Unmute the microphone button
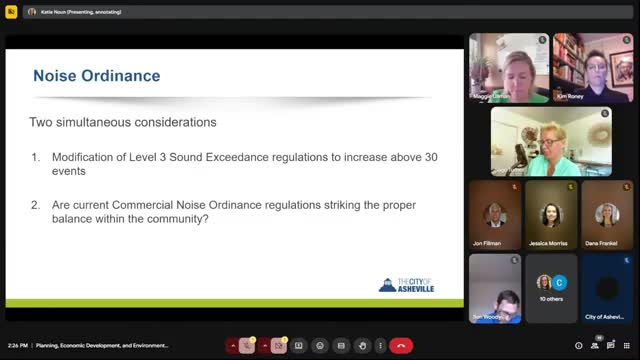Viewport: 640px width, 360px height. pos(247,346)
